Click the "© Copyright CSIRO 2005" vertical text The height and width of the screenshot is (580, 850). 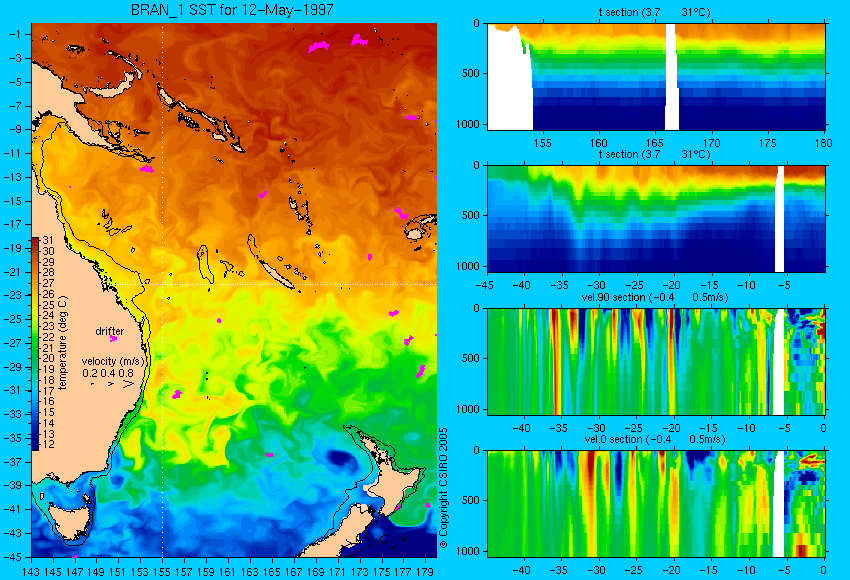pyautogui.click(x=443, y=488)
